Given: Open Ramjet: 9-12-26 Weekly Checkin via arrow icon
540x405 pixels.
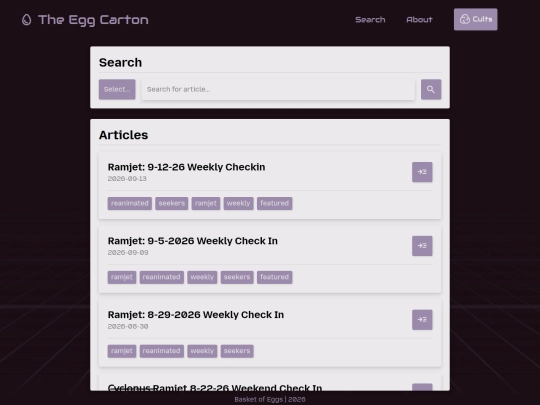Looking at the screenshot, I should click(x=422, y=172).
